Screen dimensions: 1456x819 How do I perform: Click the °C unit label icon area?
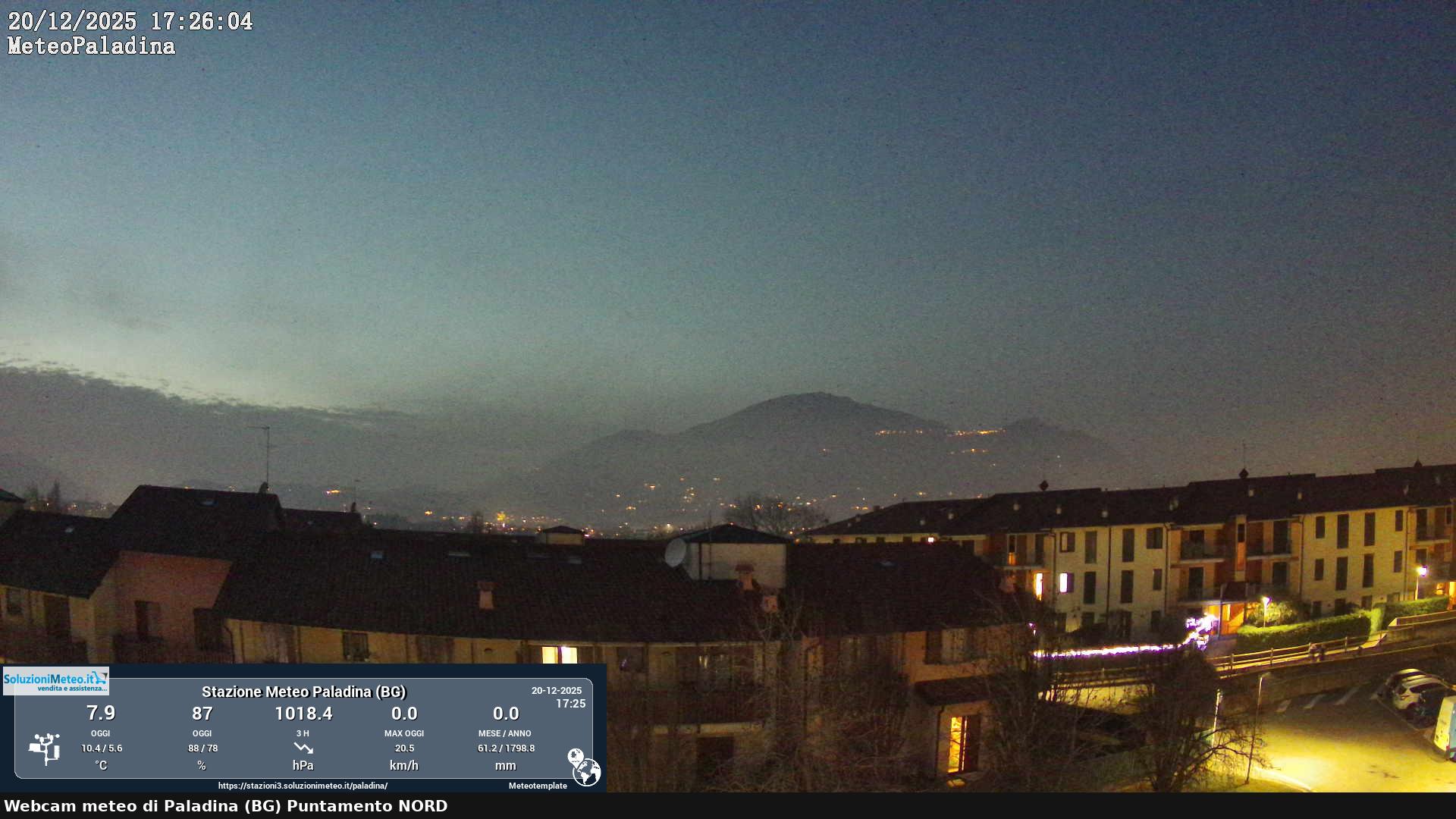pyautogui.click(x=100, y=765)
